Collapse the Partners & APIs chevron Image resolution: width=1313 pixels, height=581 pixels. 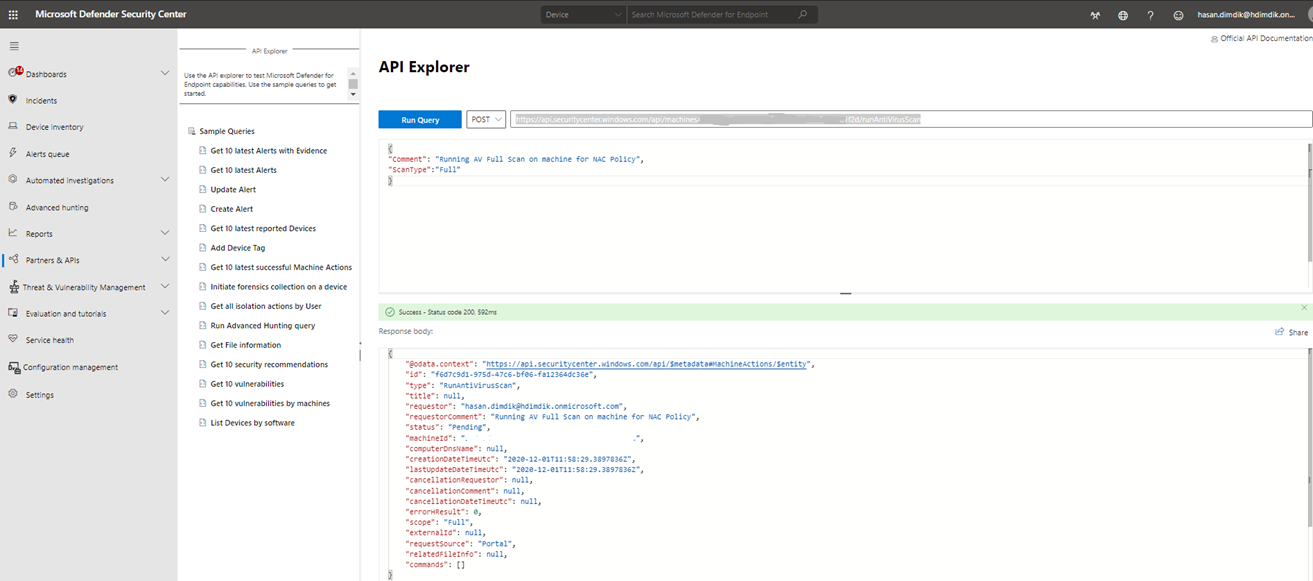coord(165,260)
